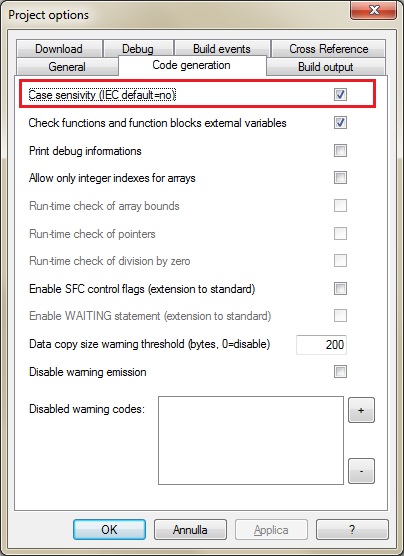
Task: Click the plus button to add warning code
Action: tap(361, 410)
